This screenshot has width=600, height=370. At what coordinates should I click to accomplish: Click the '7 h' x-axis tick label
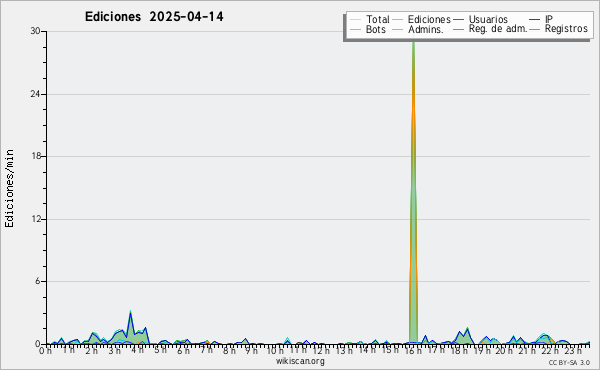[x=206, y=350]
